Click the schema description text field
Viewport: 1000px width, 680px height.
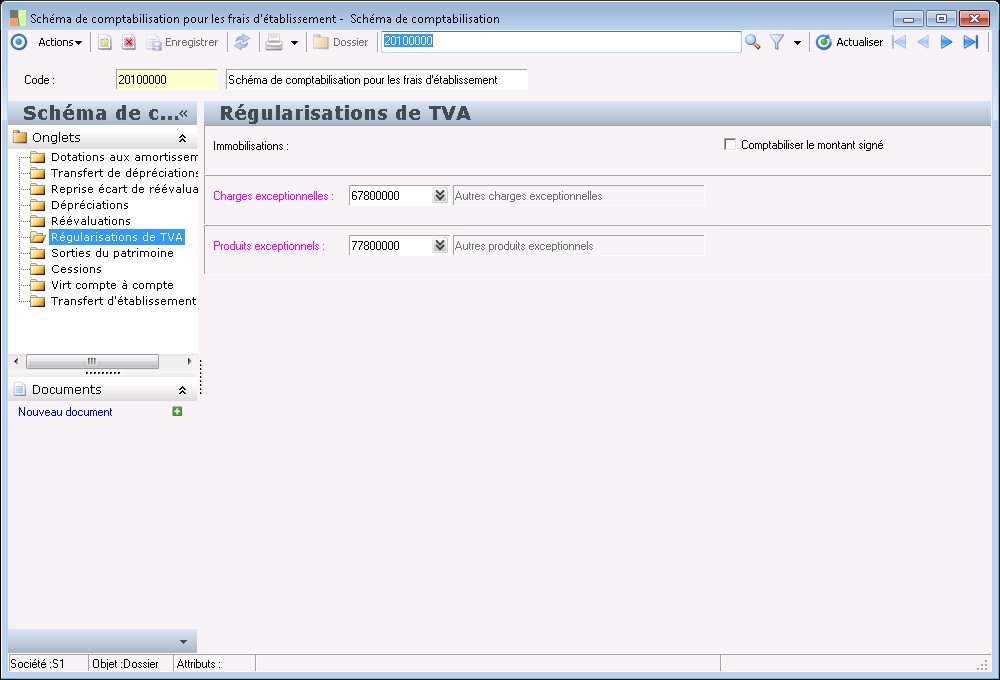pos(376,80)
